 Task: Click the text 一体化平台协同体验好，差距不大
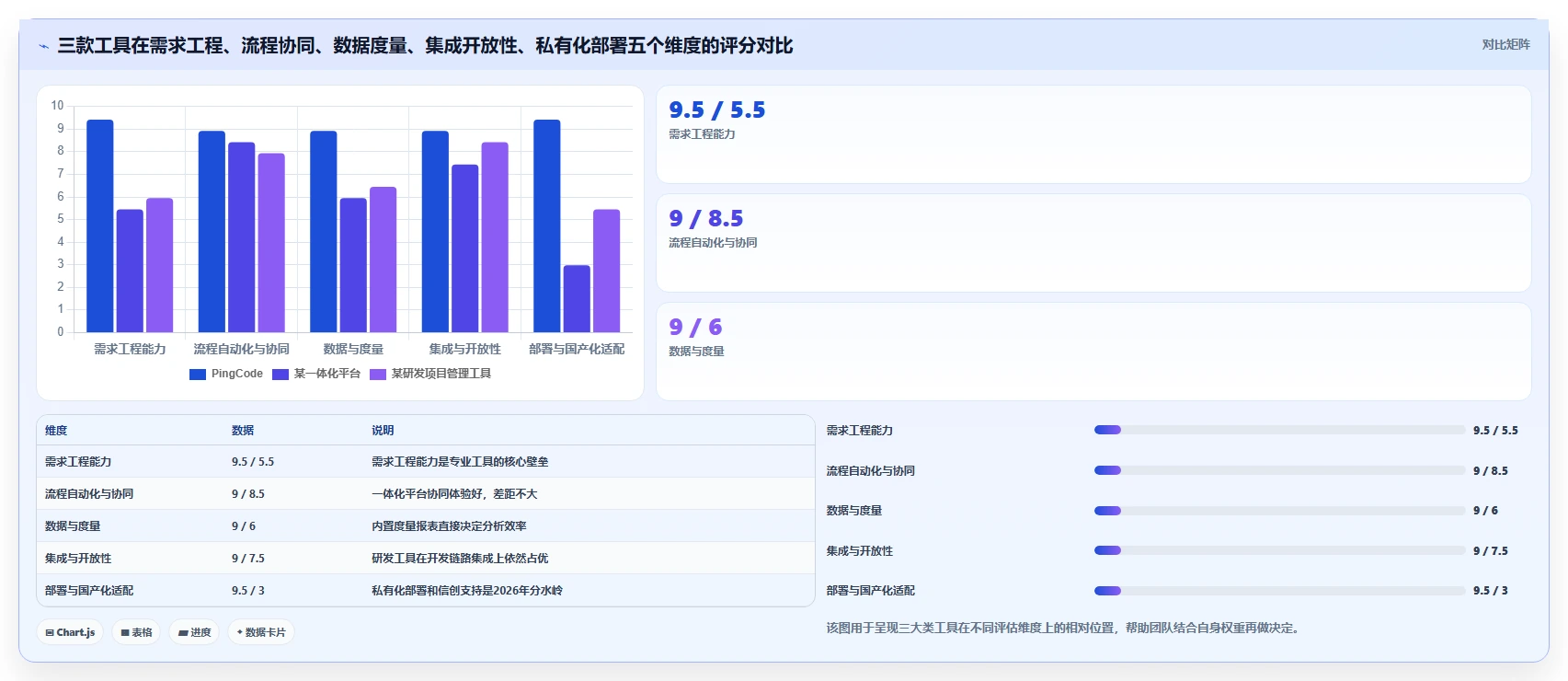[x=454, y=494]
